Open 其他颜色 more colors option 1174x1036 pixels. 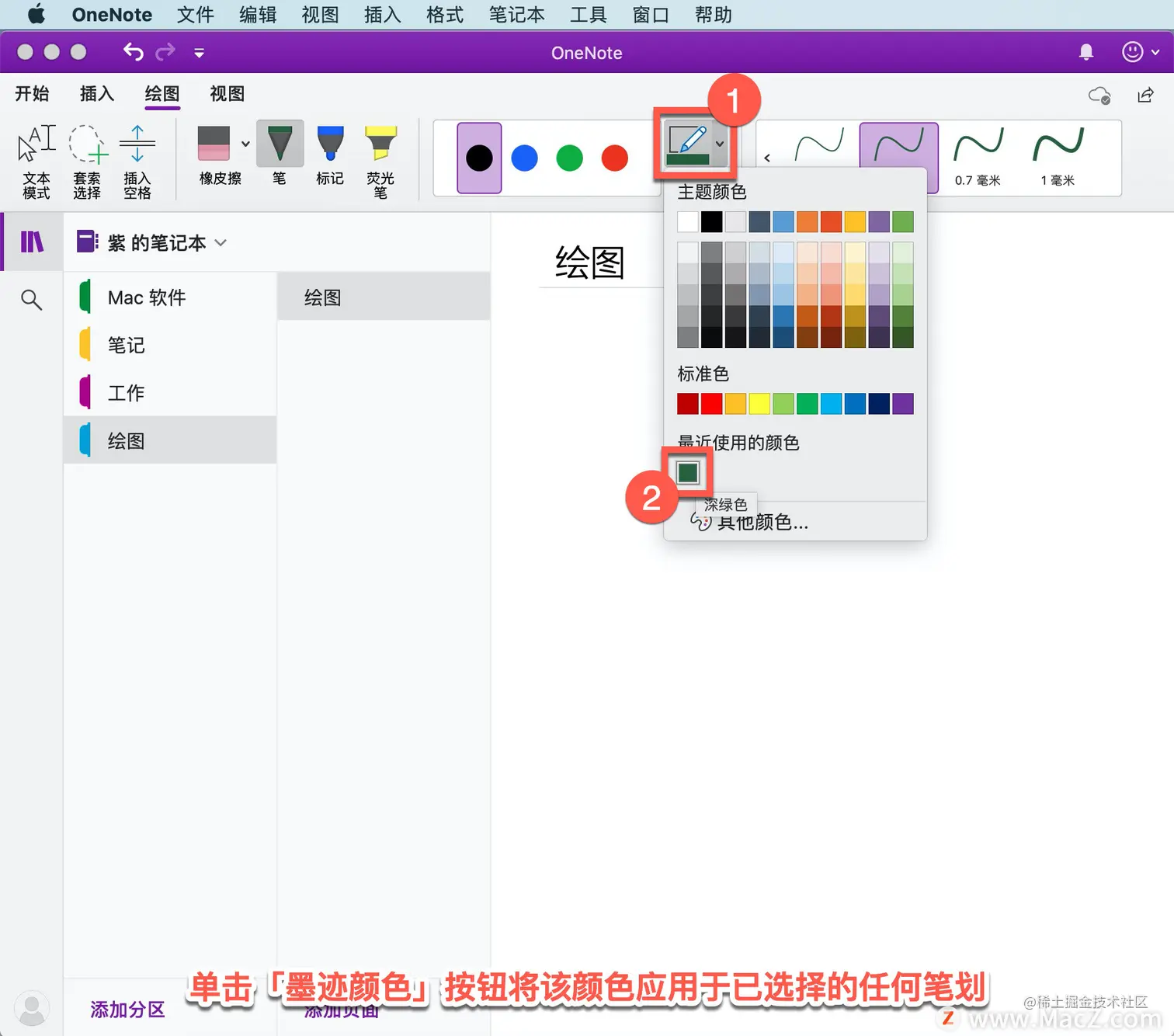point(749,522)
